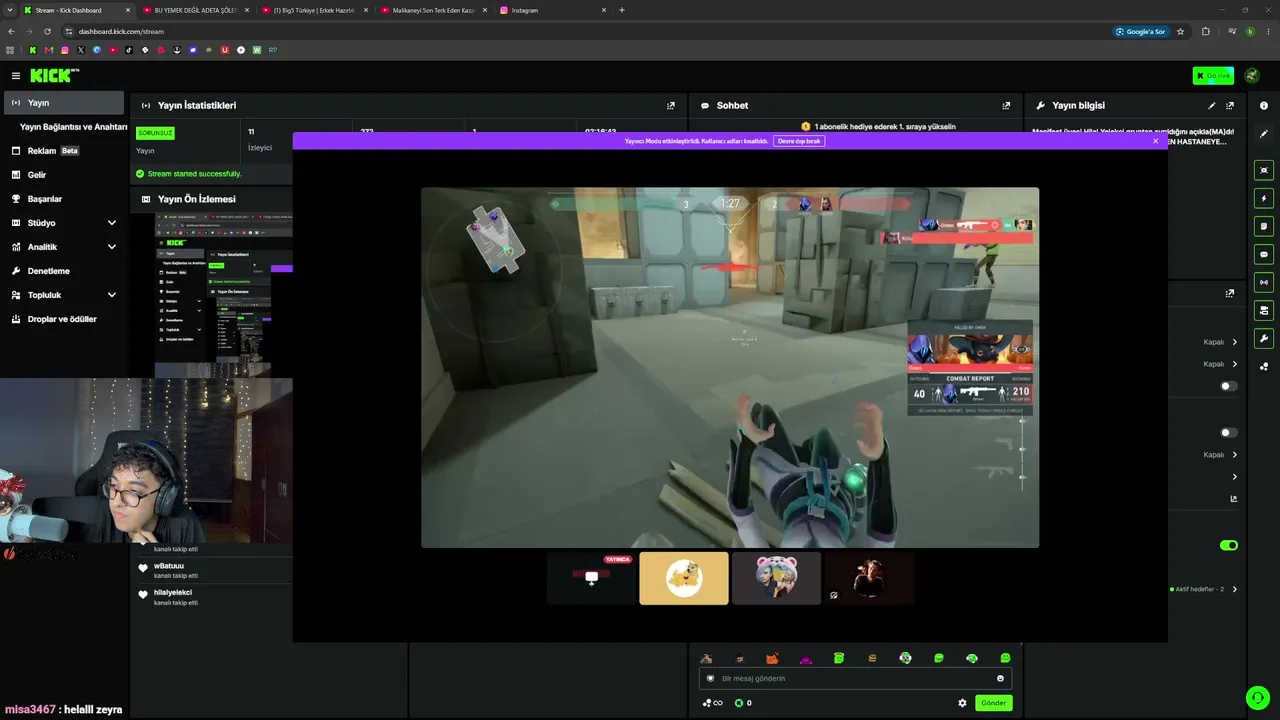The height and width of the screenshot is (720, 1280).
Task: Close the purple streamer mode banner
Action: point(1155,141)
